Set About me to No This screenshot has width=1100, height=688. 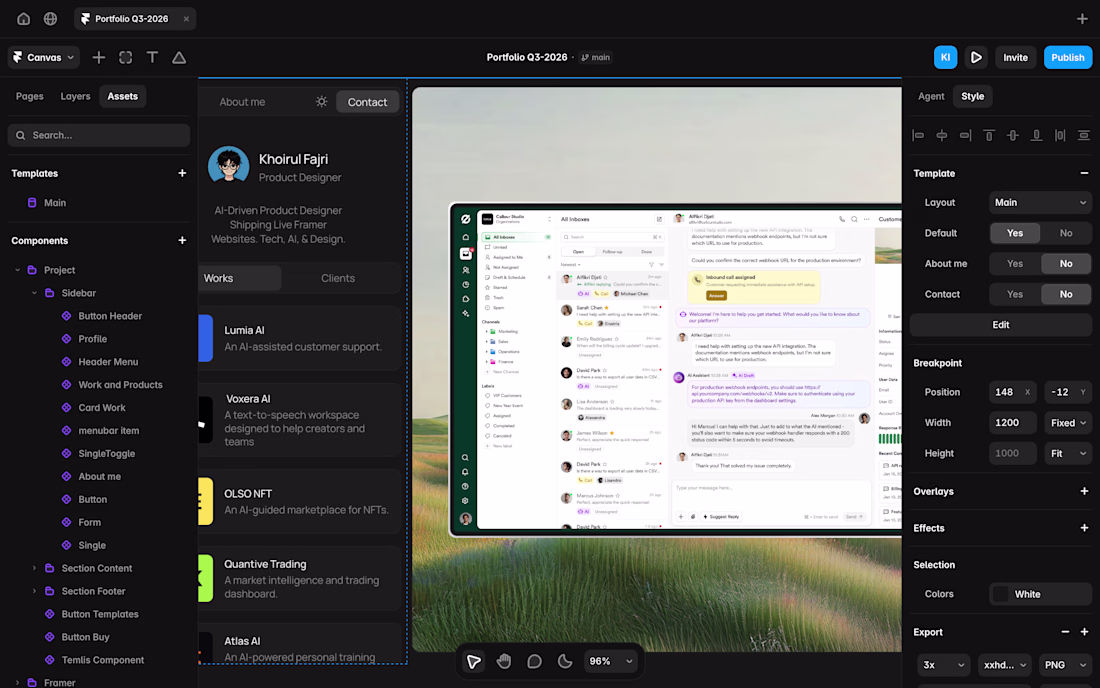pos(1066,264)
